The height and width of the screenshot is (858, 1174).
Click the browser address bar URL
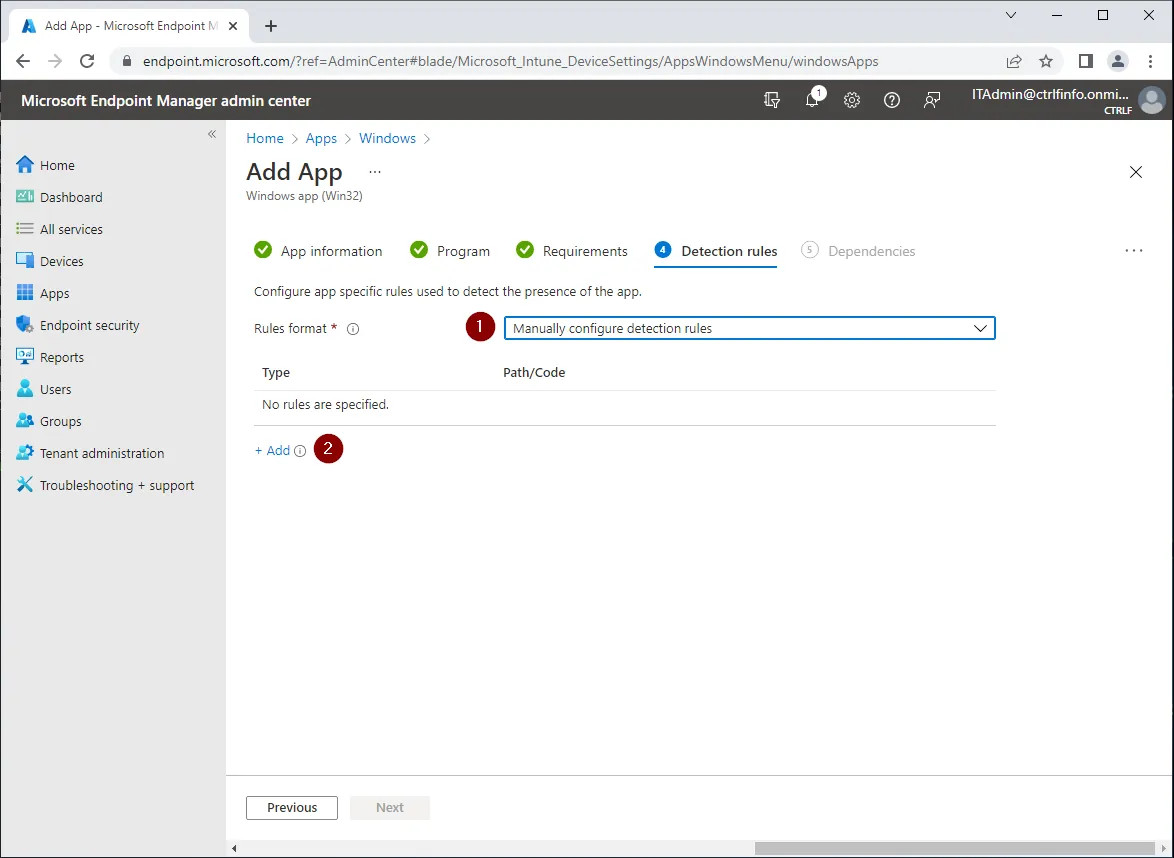coord(511,61)
